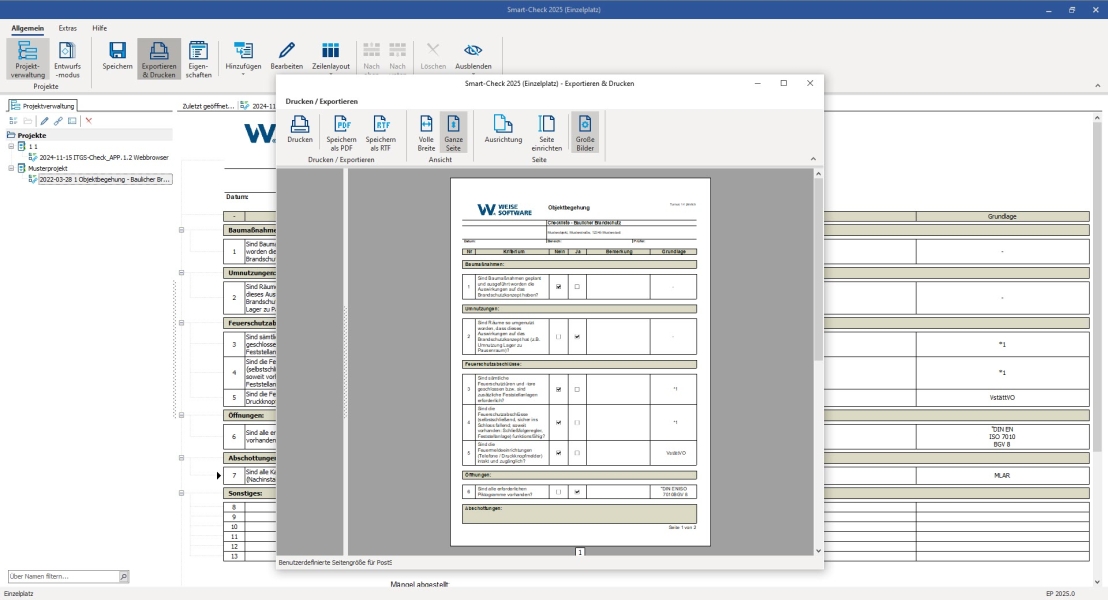Click the pencil edit icon in project toolbar
Image resolution: width=1108 pixels, height=600 pixels.
(44, 121)
